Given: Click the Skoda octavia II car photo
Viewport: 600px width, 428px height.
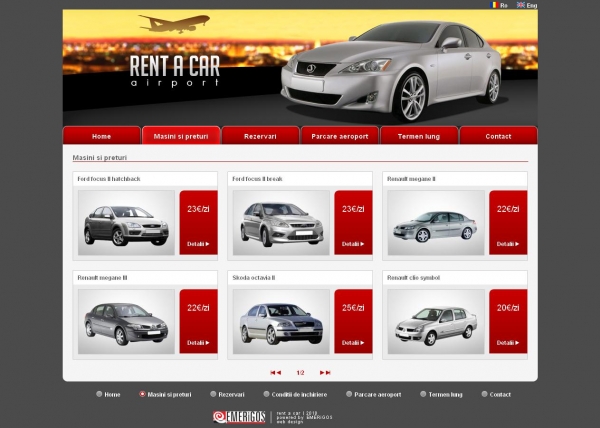Looking at the screenshot, I should pos(281,321).
